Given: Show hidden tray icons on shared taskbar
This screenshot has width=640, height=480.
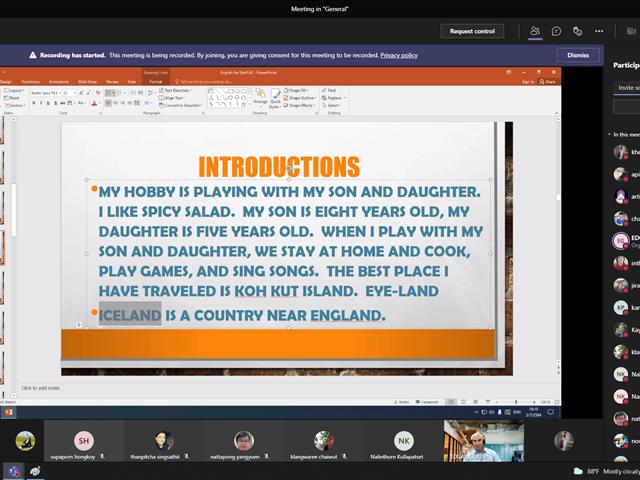Looking at the screenshot, I should click(x=476, y=412).
